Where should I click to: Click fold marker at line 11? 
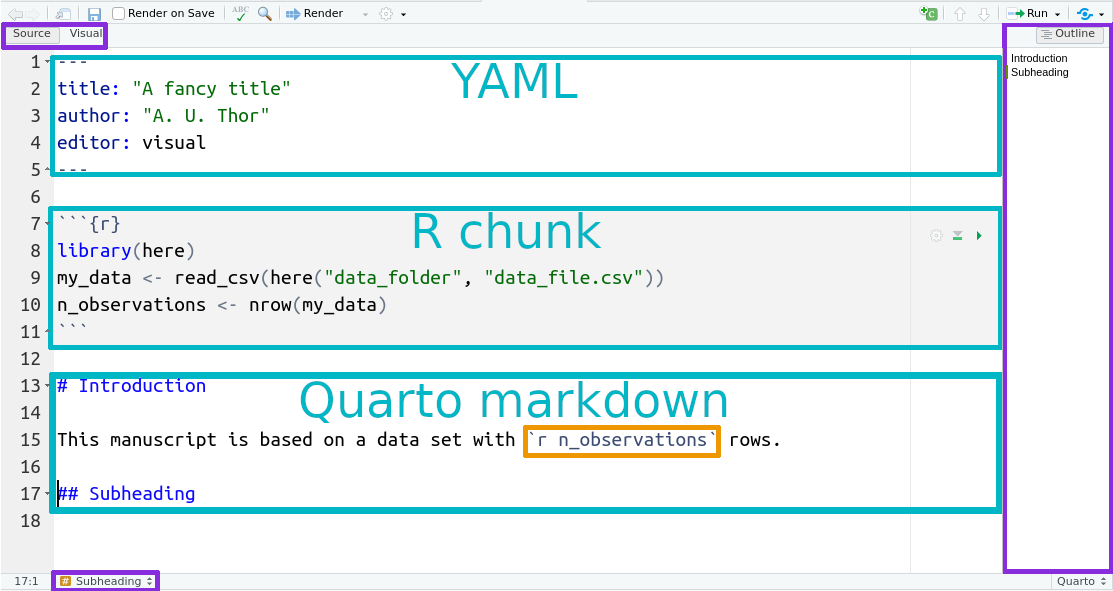[47, 332]
